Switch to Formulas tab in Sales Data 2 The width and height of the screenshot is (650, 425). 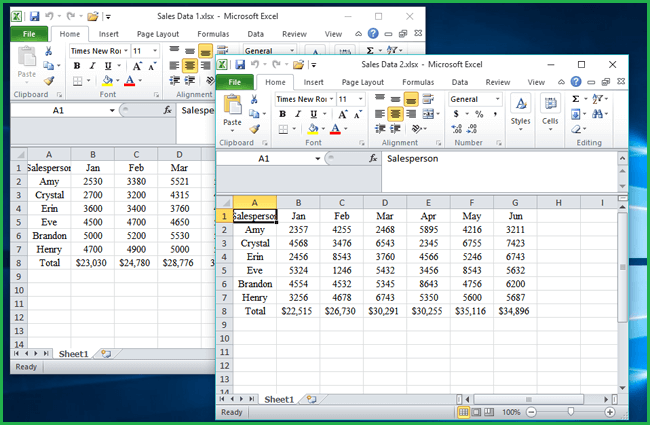tap(418, 82)
